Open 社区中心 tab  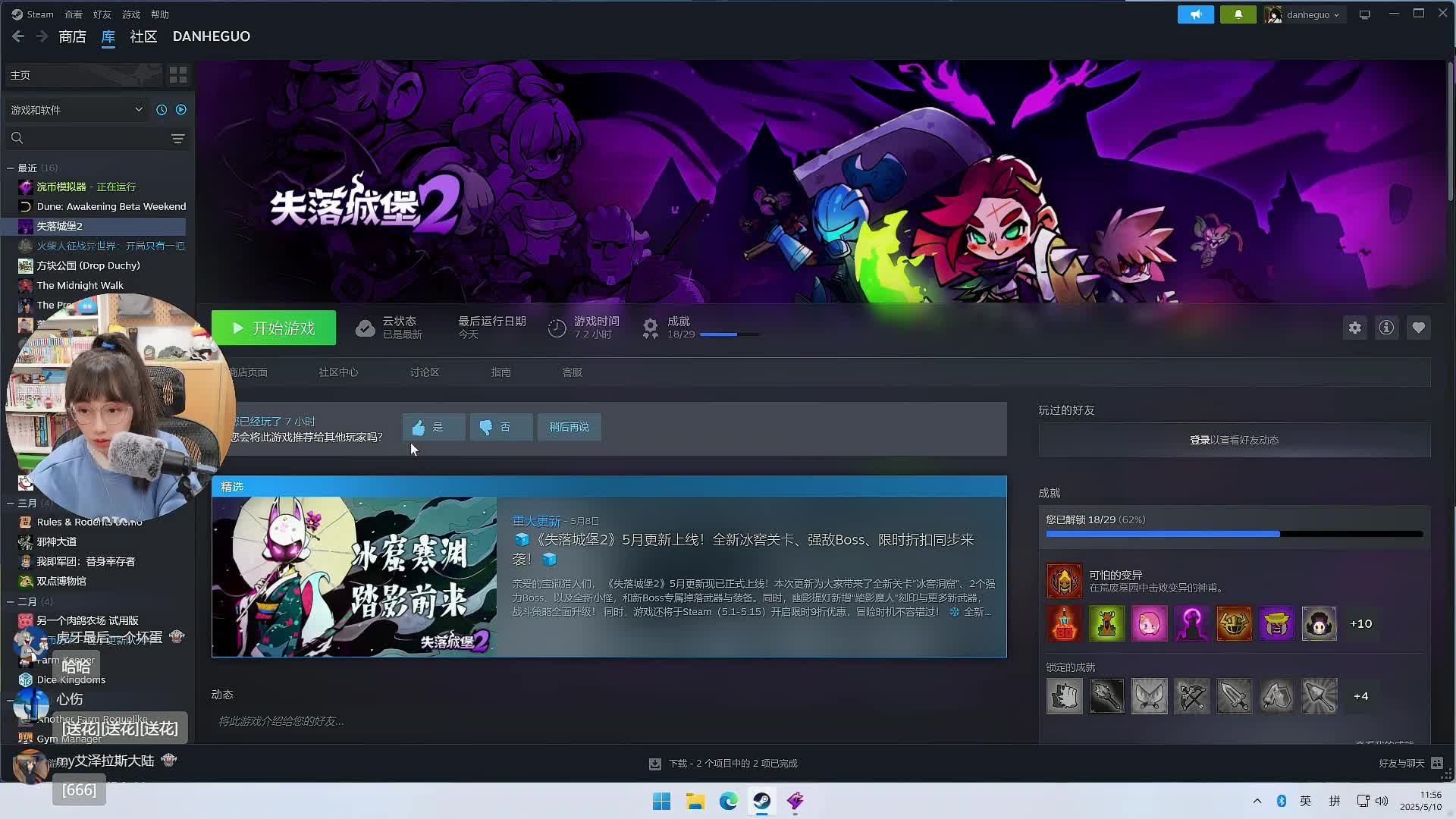point(338,372)
